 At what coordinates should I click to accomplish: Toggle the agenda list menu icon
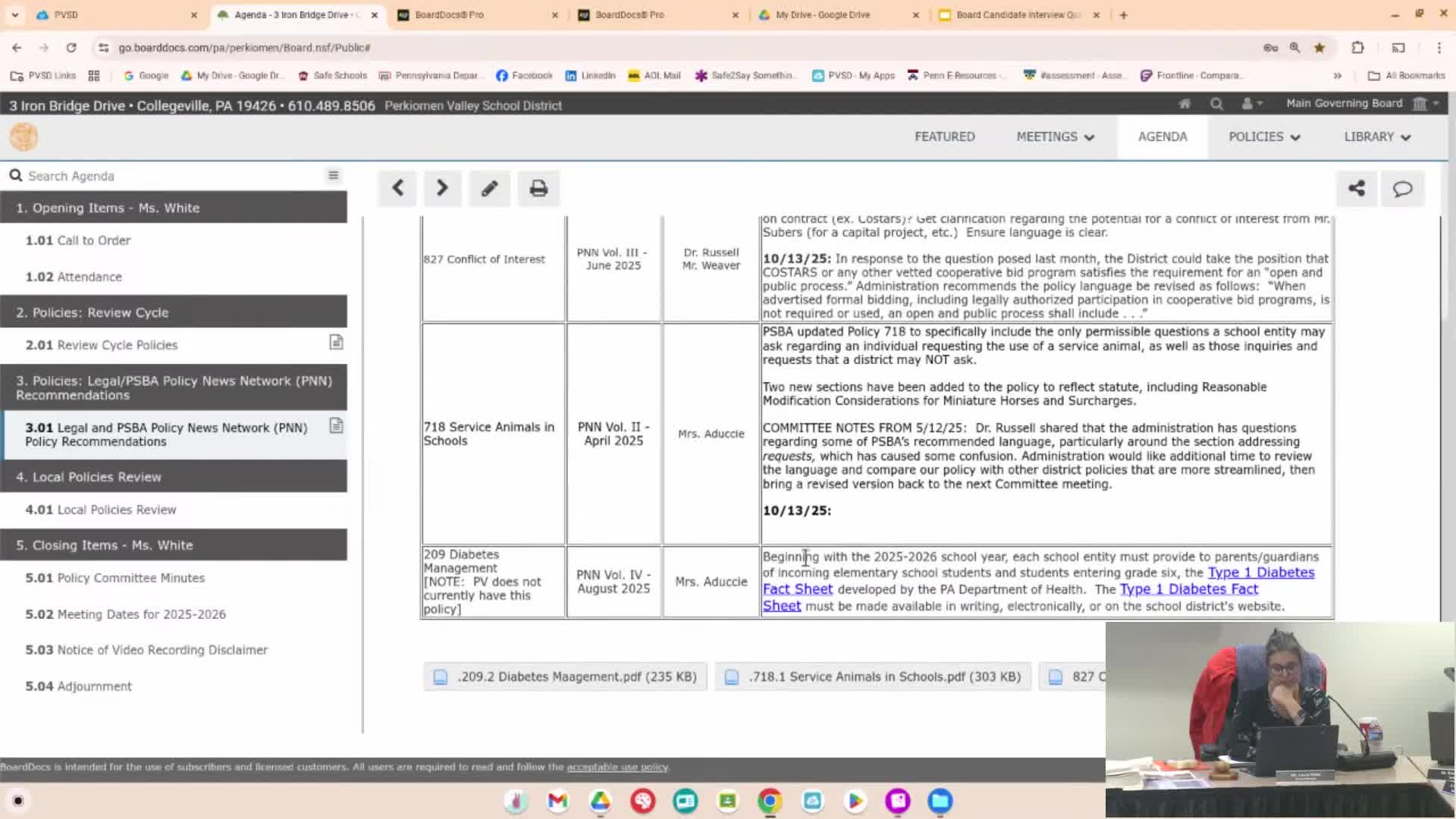pos(333,175)
